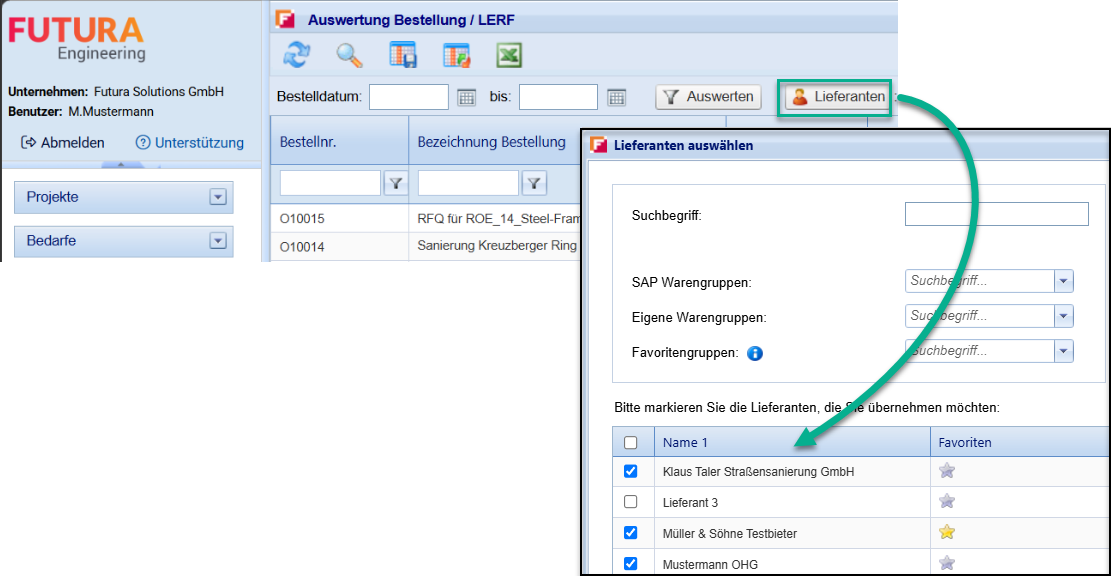Click the Bestellnr. filter text field
The height and width of the screenshot is (576, 1111).
click(330, 183)
